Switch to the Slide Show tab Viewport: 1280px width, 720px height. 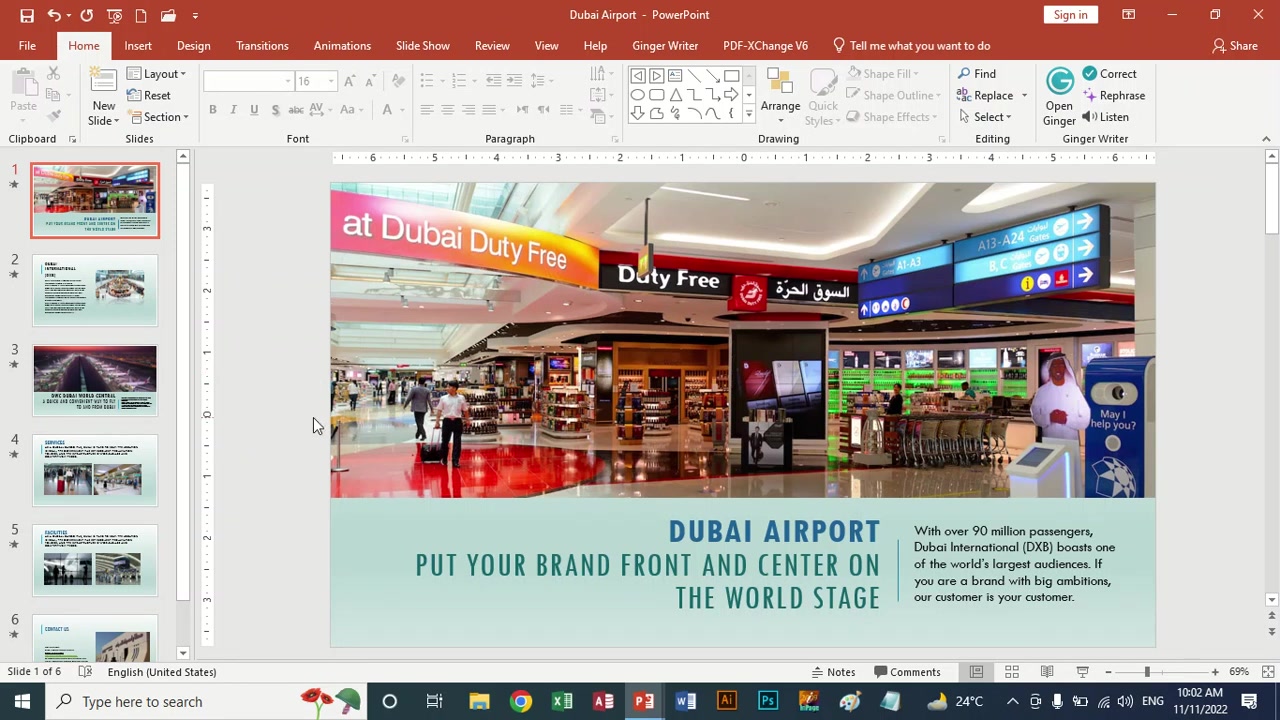click(x=422, y=46)
